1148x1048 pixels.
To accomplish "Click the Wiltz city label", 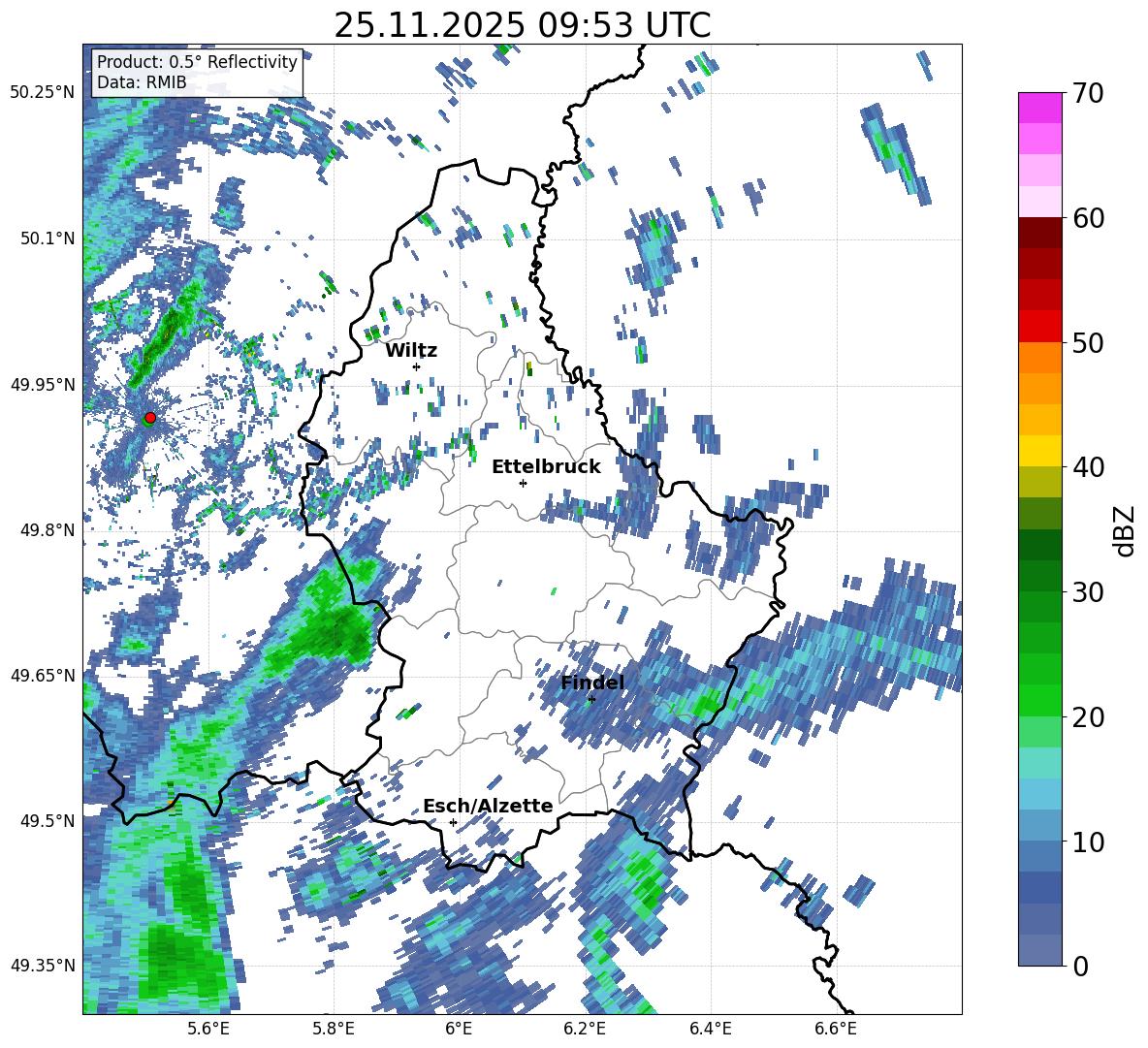I will (x=411, y=351).
